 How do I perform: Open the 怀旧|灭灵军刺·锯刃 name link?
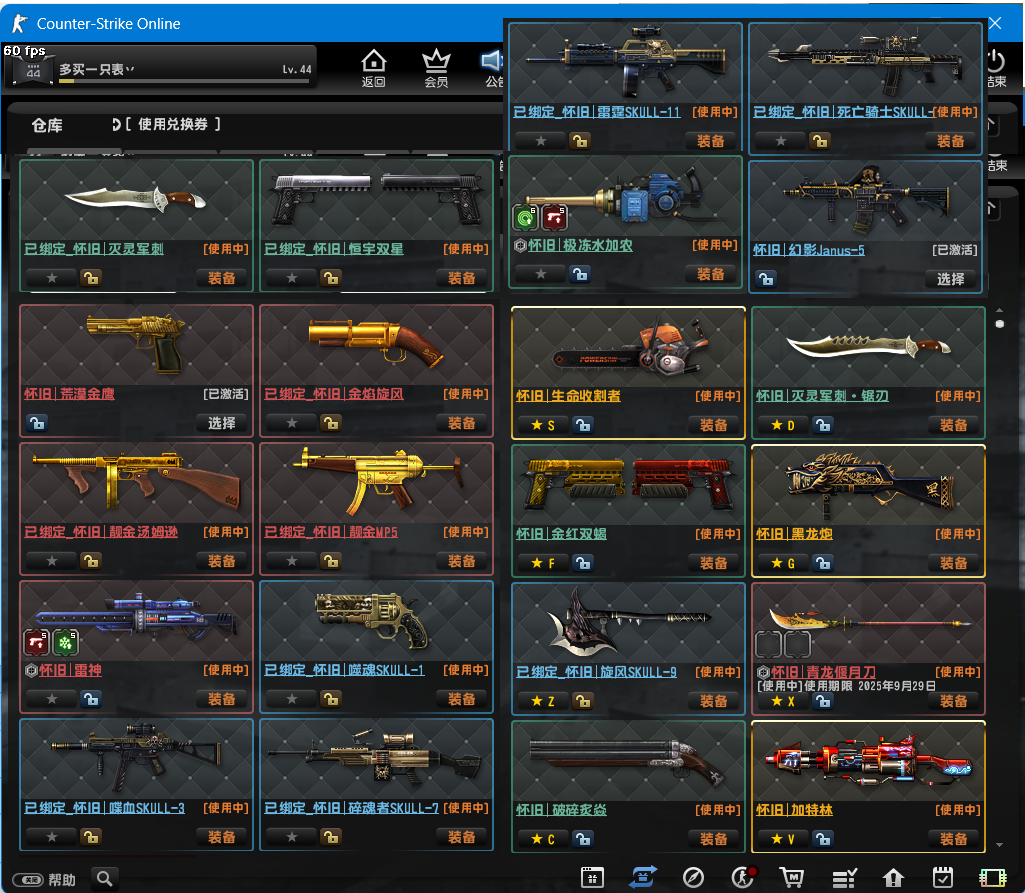coord(822,396)
